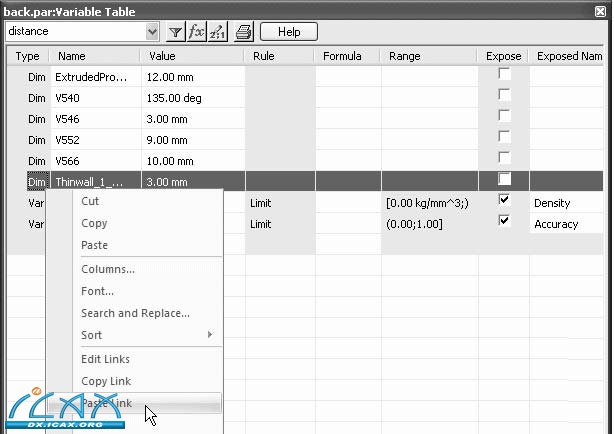Select the Dim type cell of Thinwall row

tap(37, 182)
